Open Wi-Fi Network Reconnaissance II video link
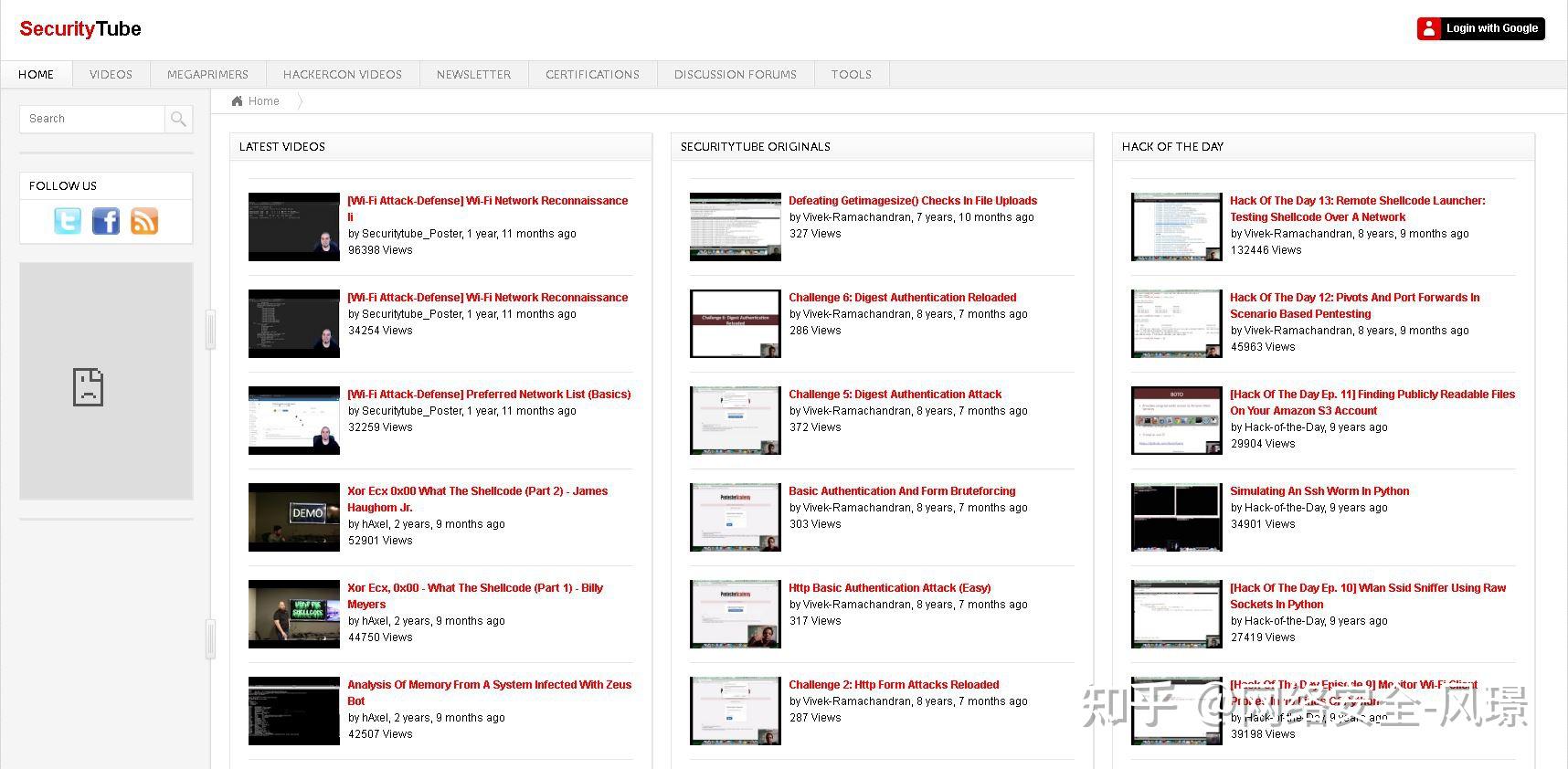Screen dimensions: 1568x769 click(x=488, y=209)
